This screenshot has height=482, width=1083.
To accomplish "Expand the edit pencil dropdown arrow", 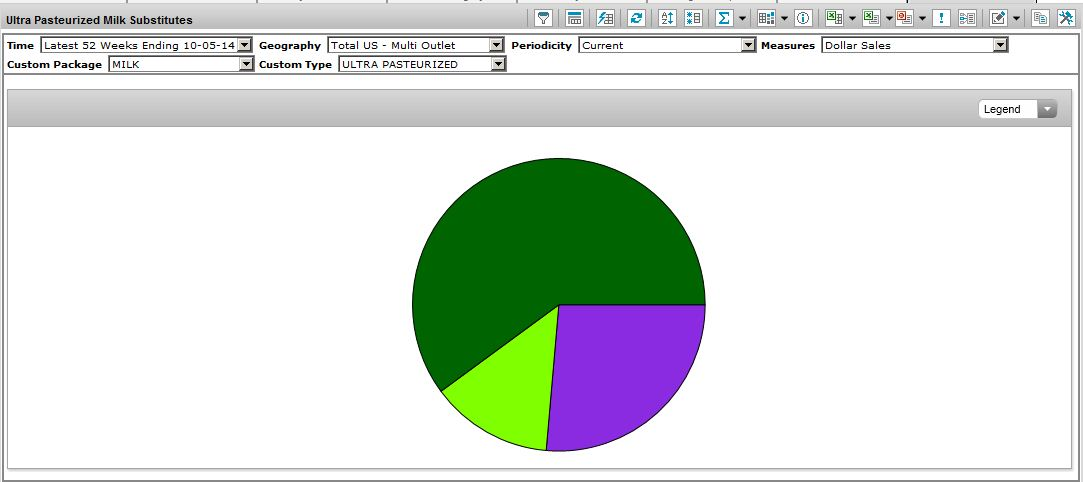I will click(x=1016, y=18).
